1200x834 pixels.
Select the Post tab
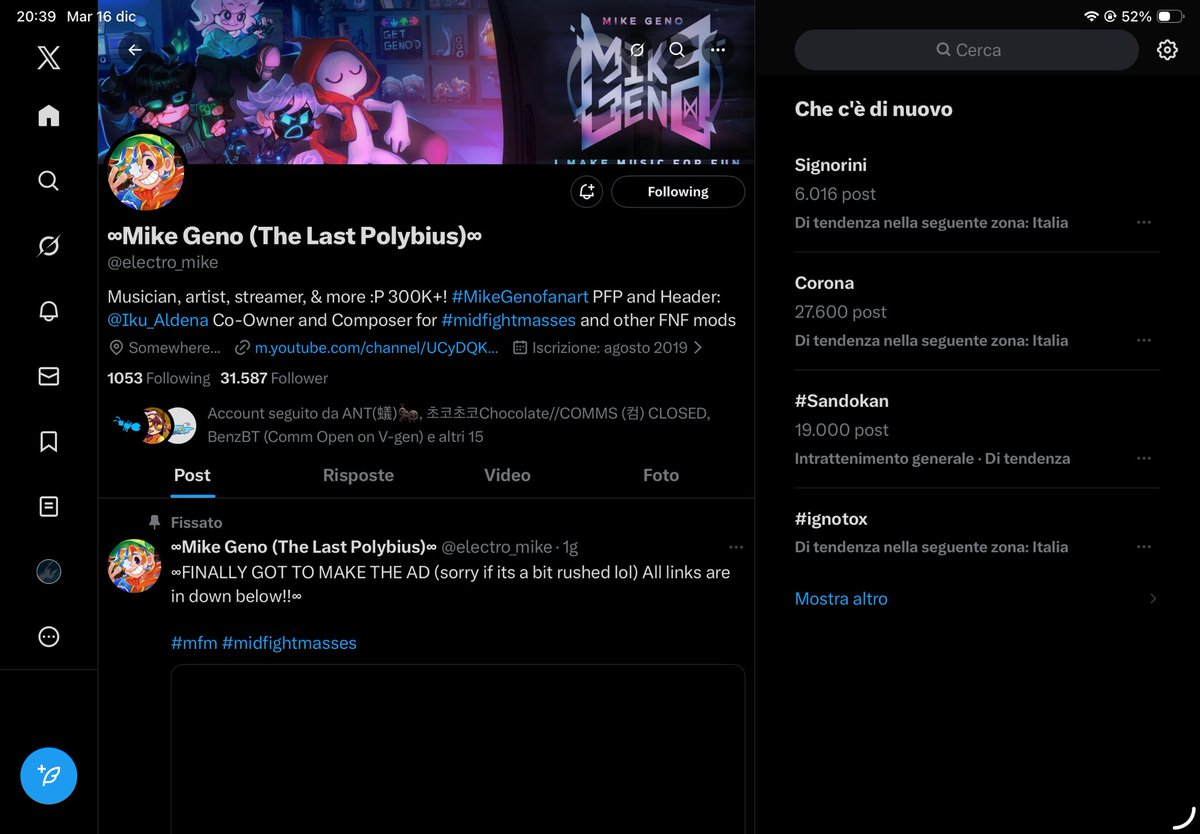(192, 475)
